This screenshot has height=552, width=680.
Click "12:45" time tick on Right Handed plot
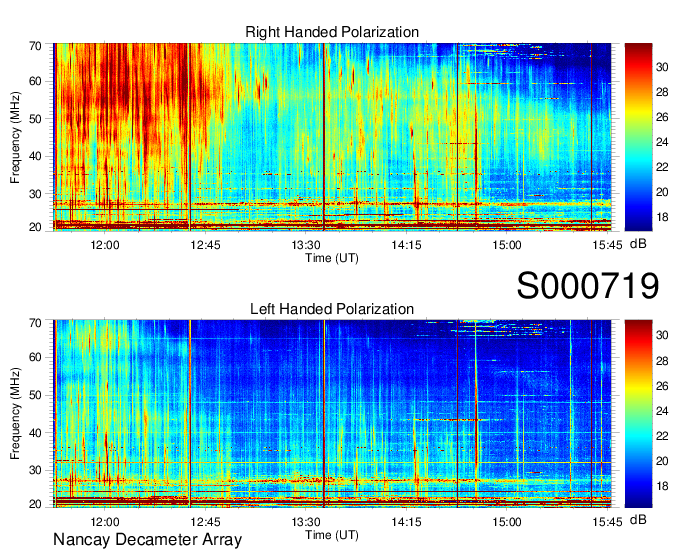(x=206, y=245)
